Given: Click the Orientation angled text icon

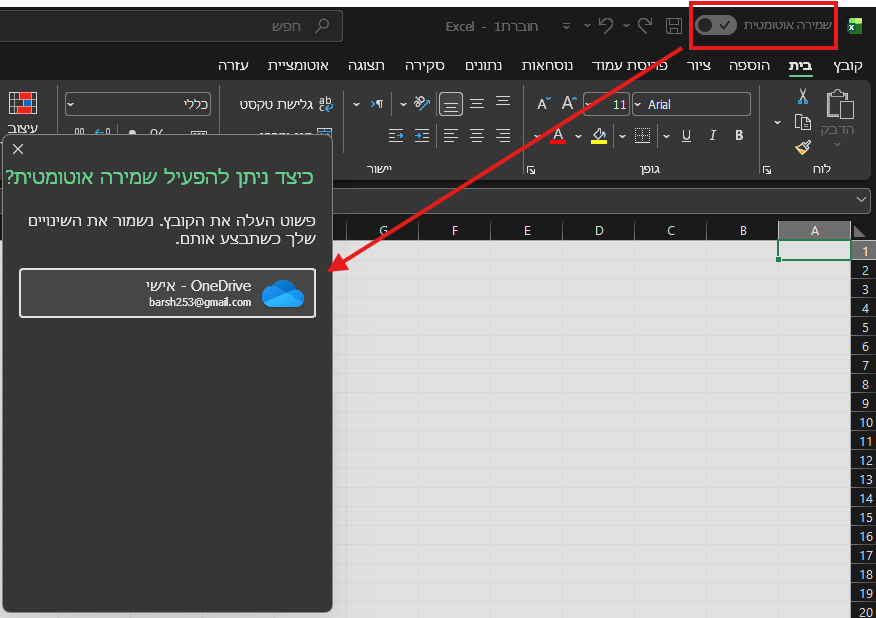Looking at the screenshot, I should pos(422,103).
